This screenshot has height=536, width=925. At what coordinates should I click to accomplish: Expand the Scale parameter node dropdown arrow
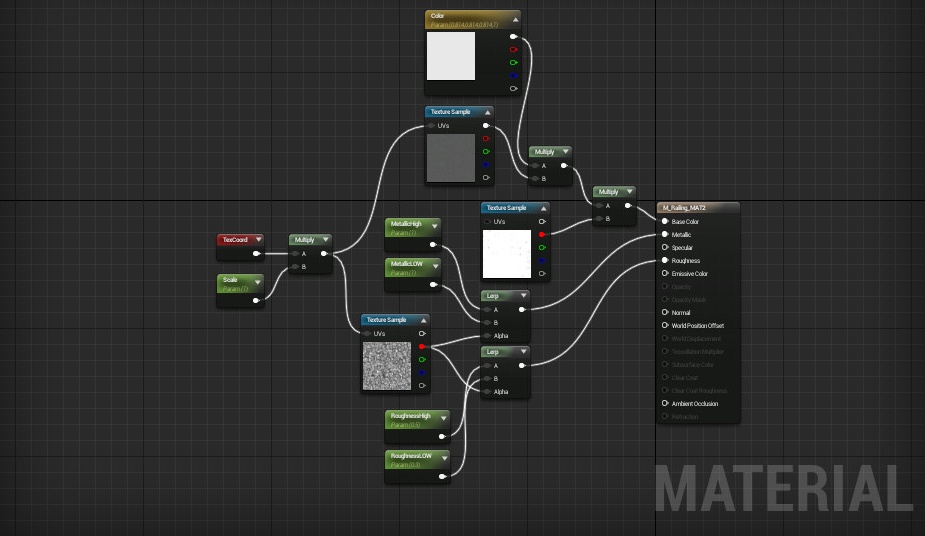(257, 282)
